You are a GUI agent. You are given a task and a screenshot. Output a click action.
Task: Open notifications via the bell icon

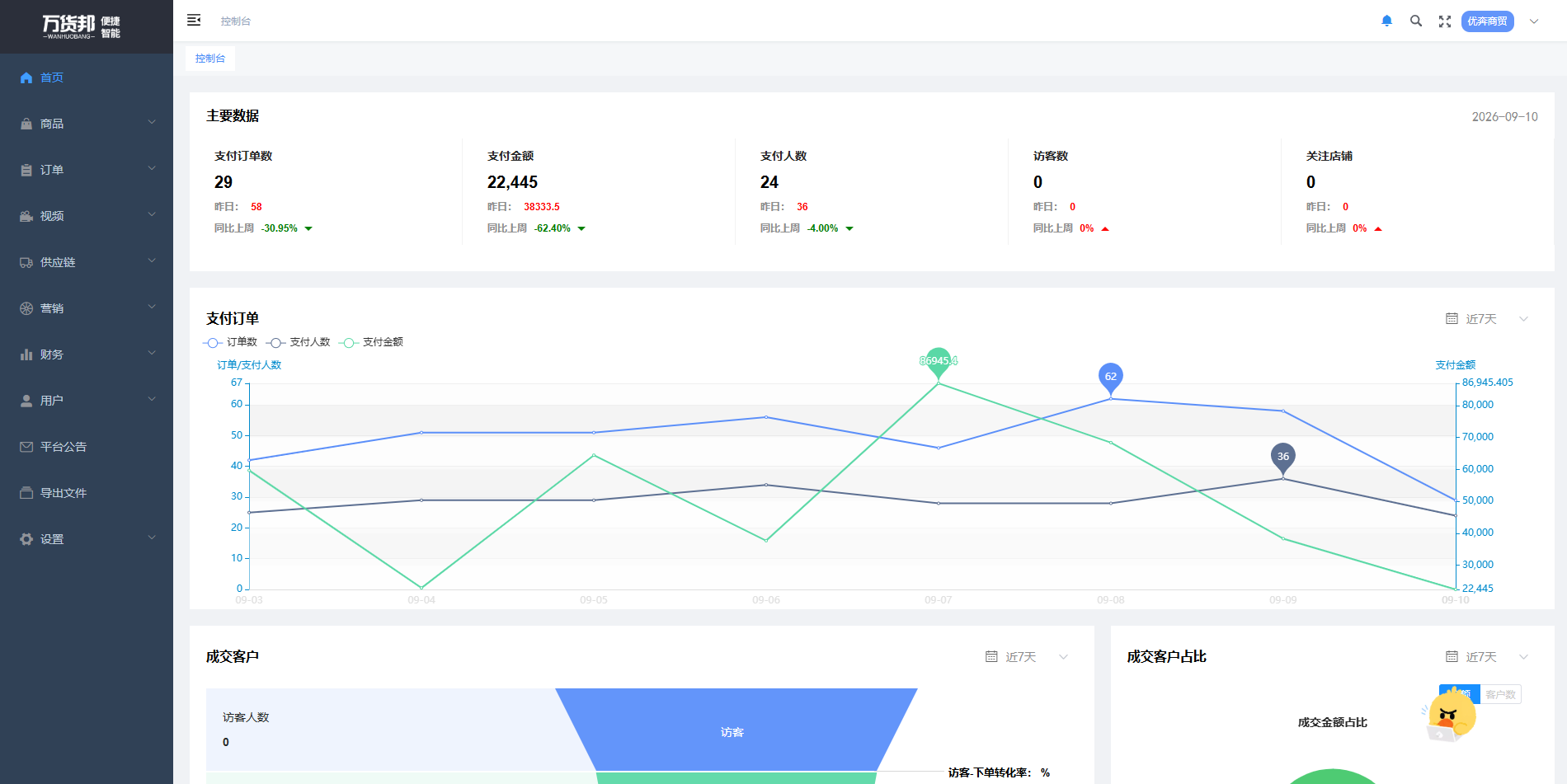coord(1387,21)
